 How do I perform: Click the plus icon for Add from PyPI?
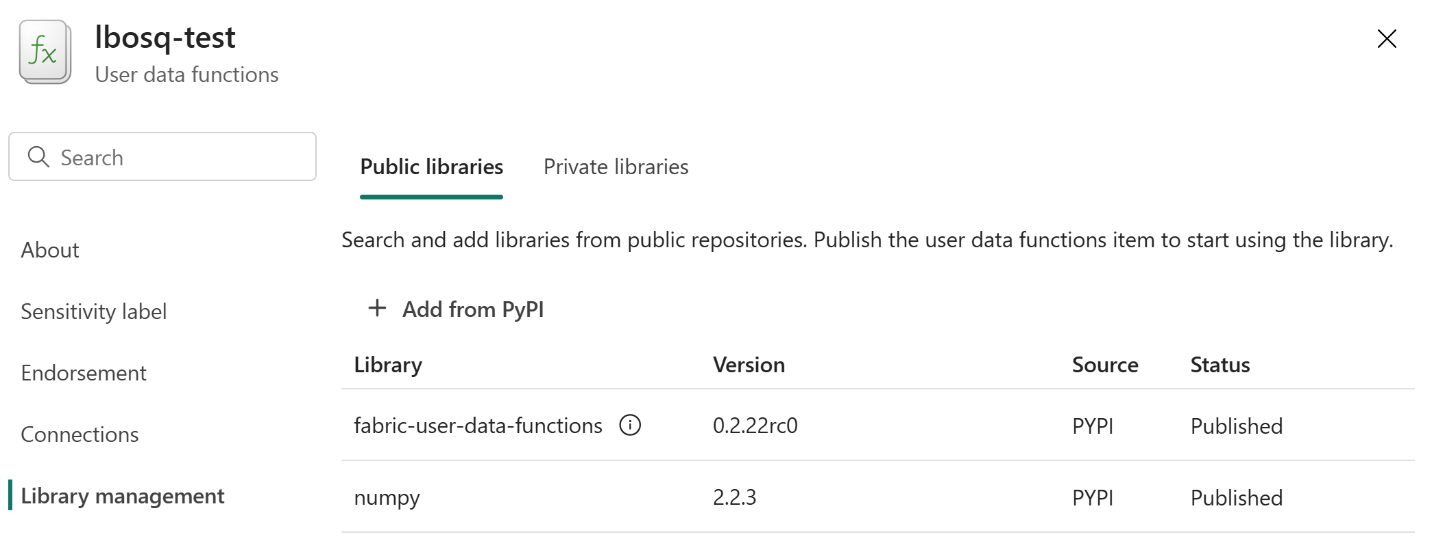pyautogui.click(x=377, y=309)
